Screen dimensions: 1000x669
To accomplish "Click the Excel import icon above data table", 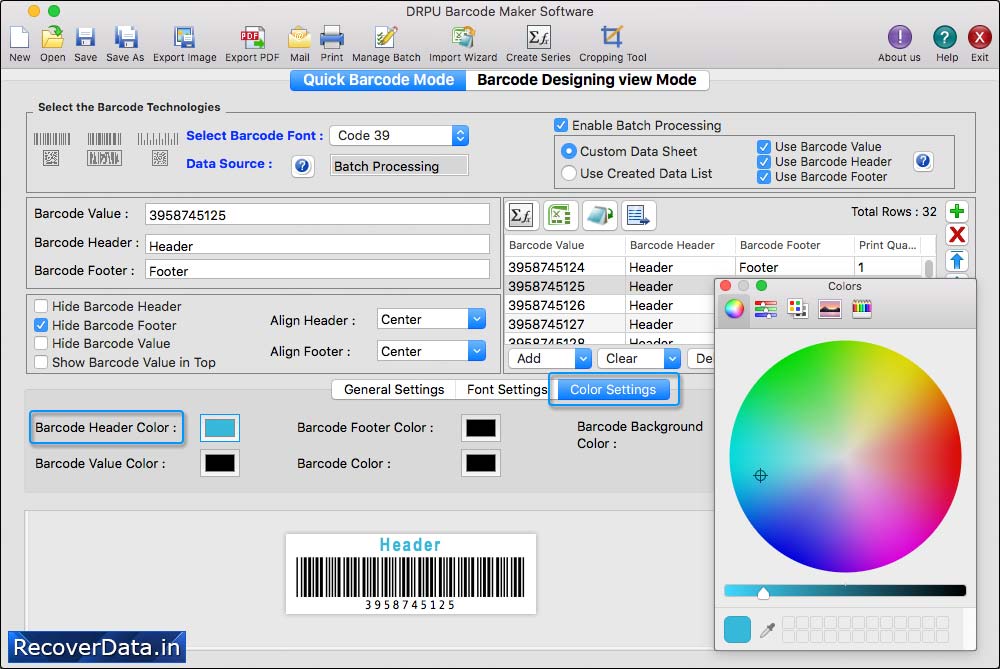I will 561,216.
